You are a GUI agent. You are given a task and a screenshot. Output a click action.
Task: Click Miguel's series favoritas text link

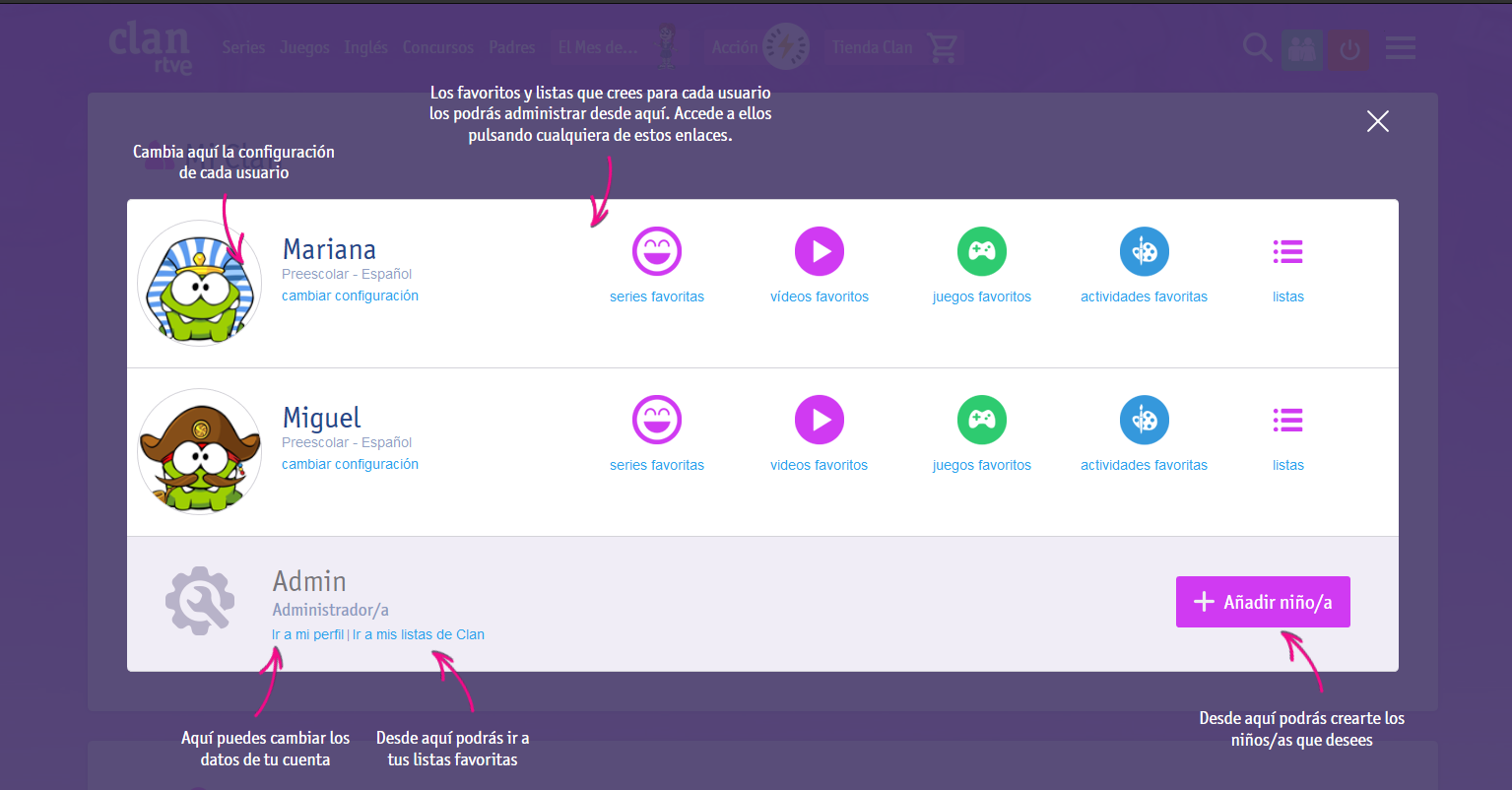tap(657, 465)
